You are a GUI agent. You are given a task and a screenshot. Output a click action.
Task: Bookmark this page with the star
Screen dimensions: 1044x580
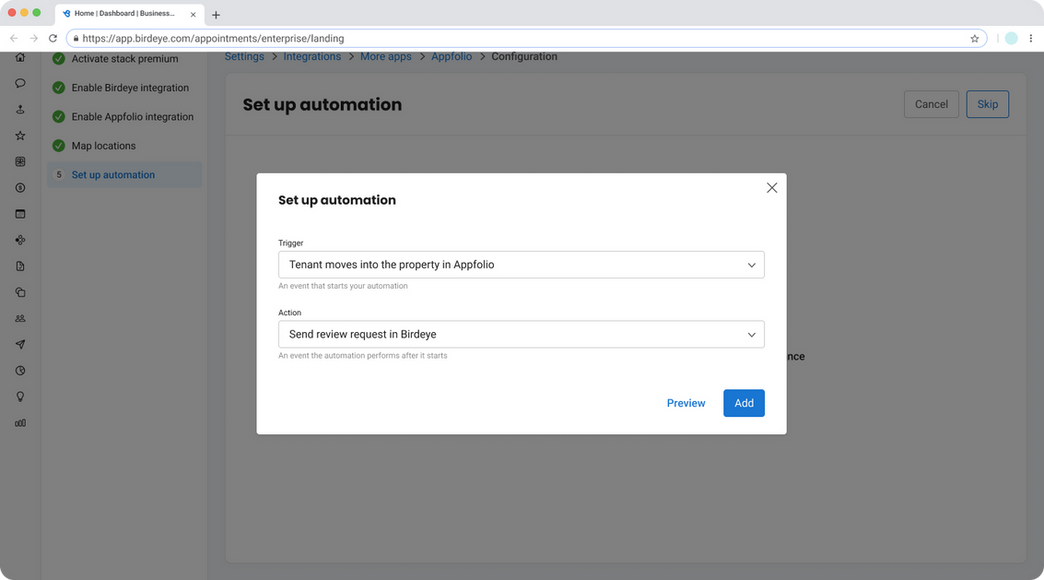coord(974,39)
